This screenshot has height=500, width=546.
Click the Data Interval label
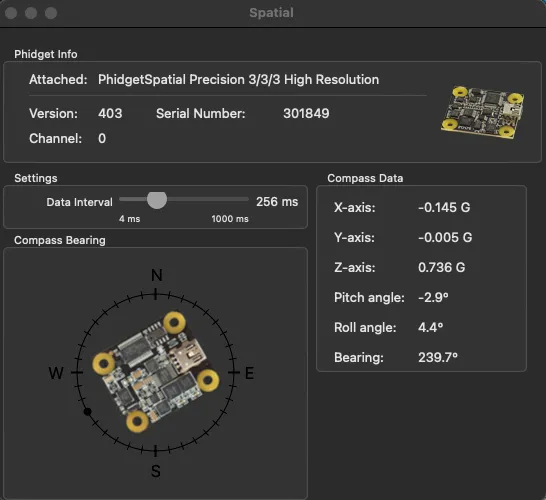(79, 202)
